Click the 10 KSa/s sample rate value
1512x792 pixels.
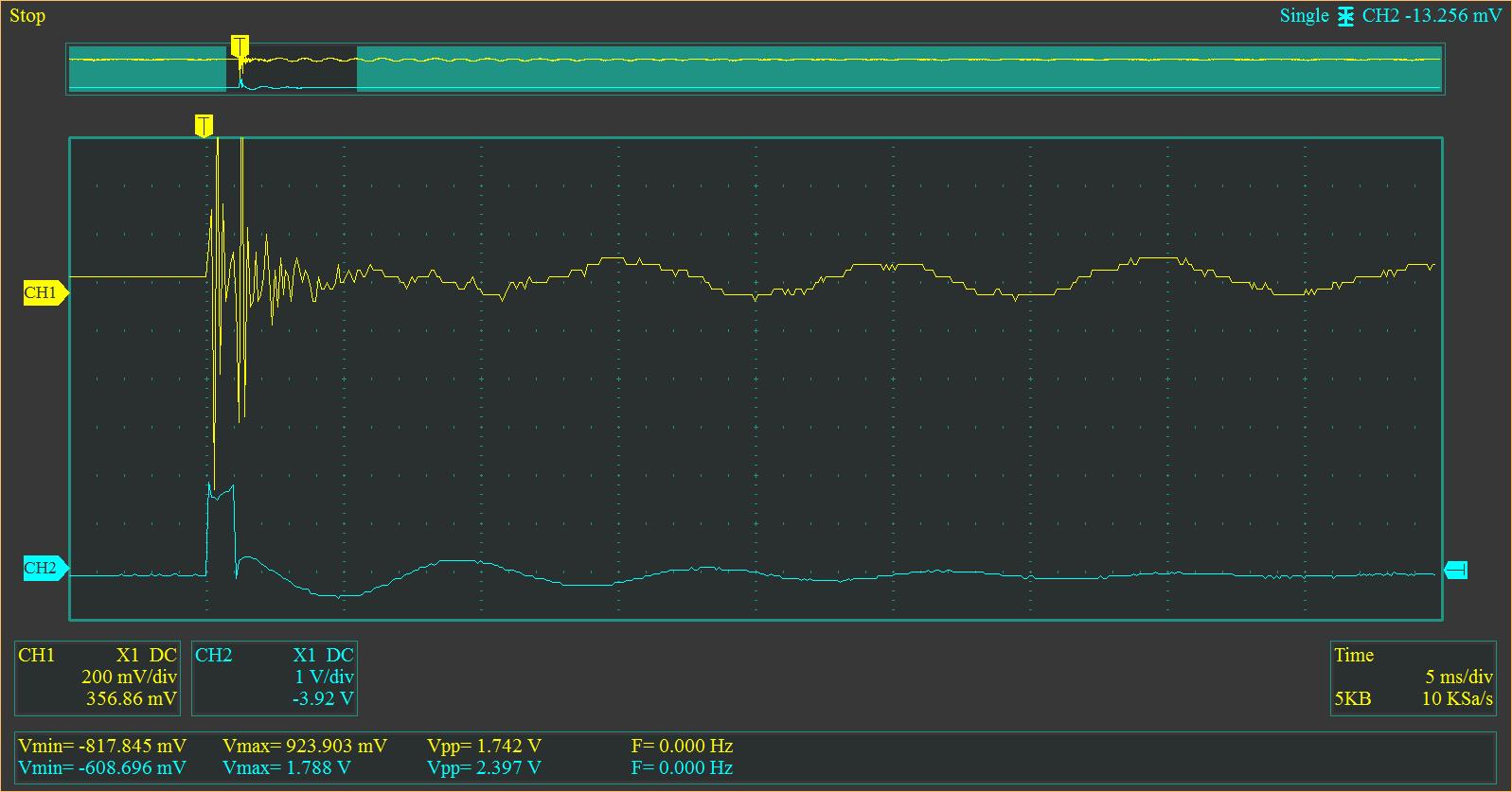pyautogui.click(x=1457, y=699)
